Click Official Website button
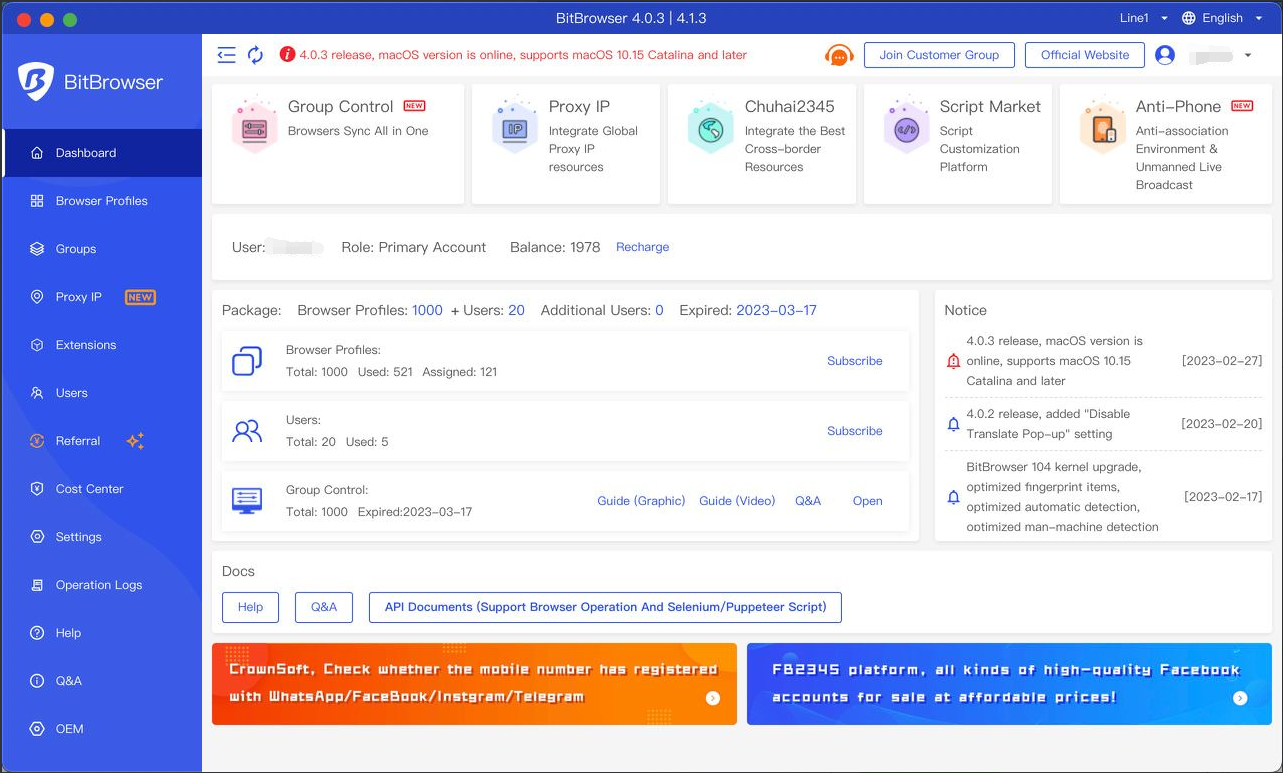1283x773 pixels. tap(1085, 55)
